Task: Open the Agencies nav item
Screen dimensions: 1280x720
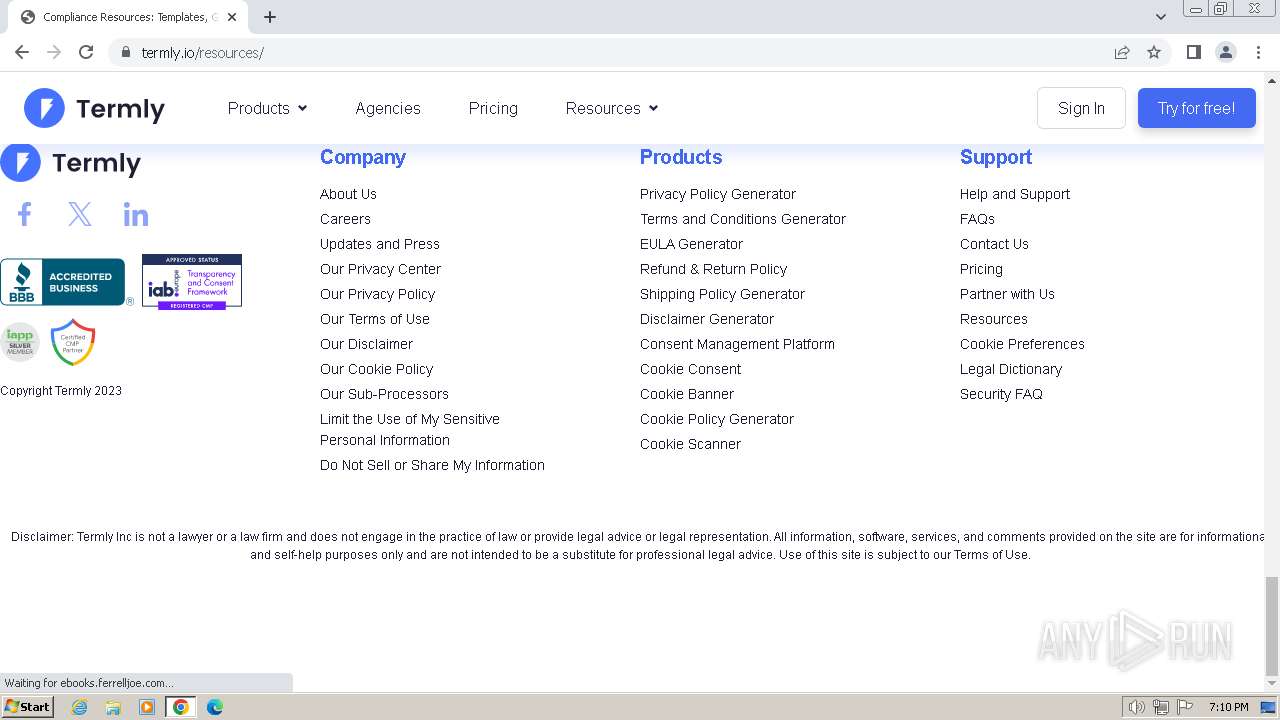Action: tap(388, 108)
